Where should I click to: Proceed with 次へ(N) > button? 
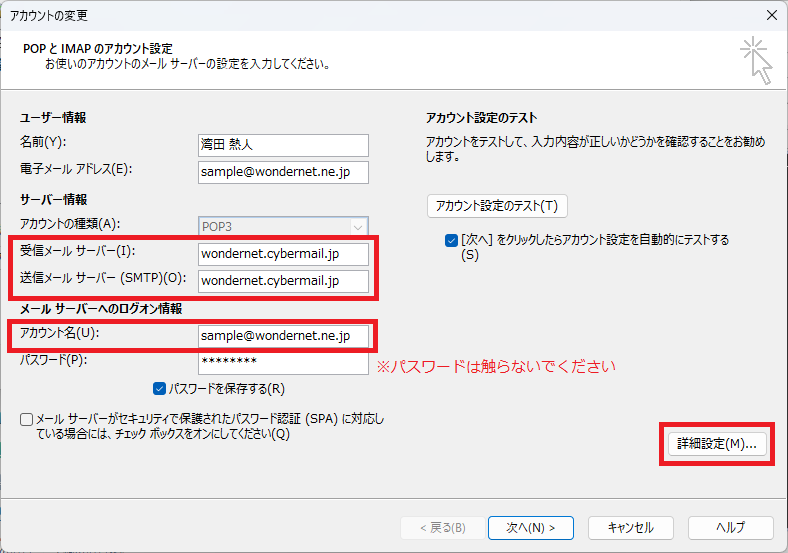pos(531,528)
